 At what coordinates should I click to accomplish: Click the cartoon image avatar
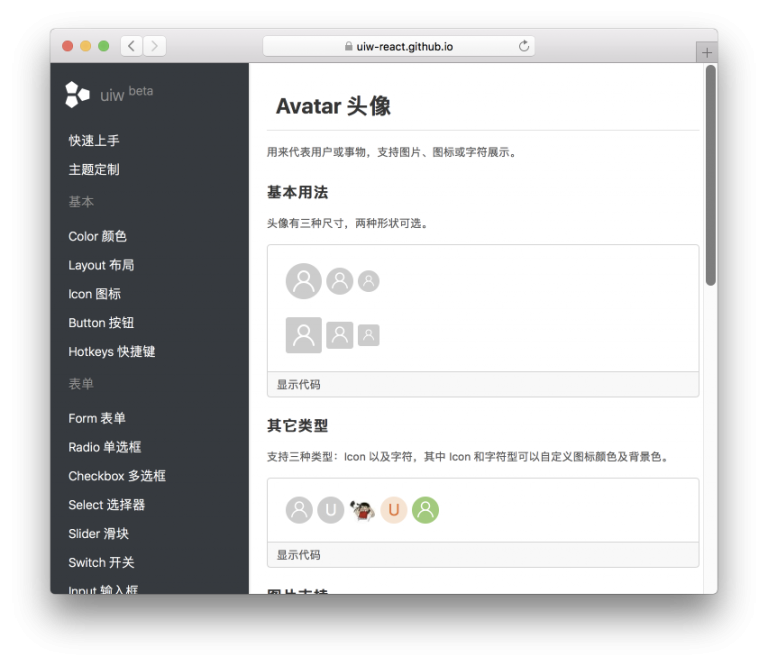pos(362,510)
